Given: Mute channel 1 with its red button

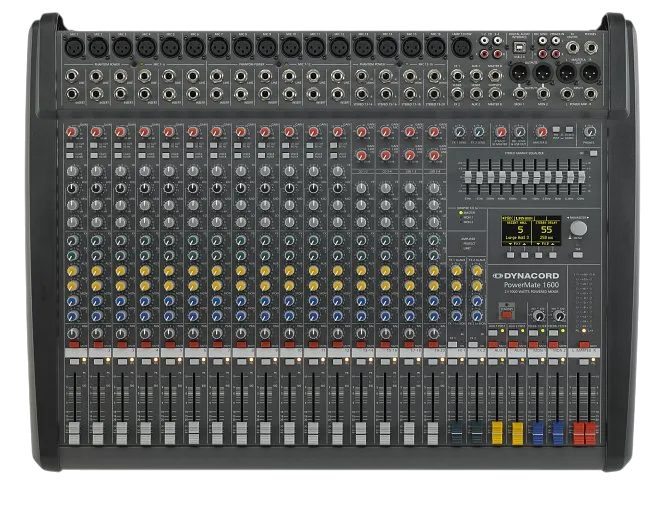Looking at the screenshot, I should [74, 345].
